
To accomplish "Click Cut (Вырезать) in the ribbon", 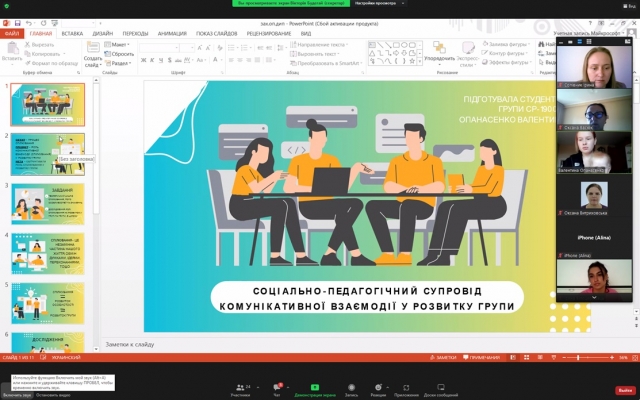I will coord(39,44).
